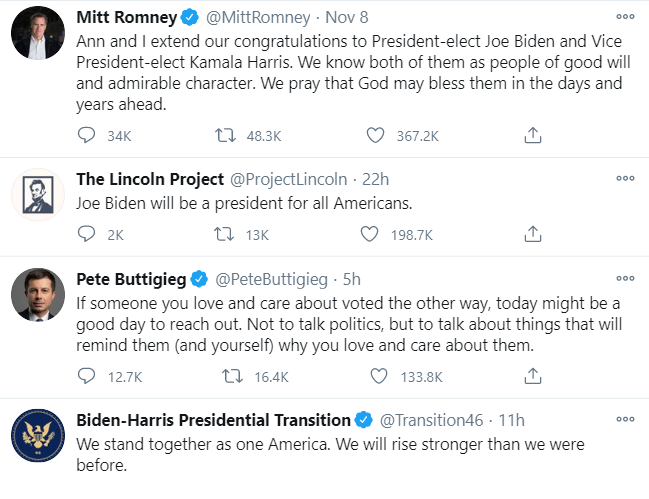Open more options on Pete Buttigieg's tweet
The image size is (649, 499).
(626, 278)
